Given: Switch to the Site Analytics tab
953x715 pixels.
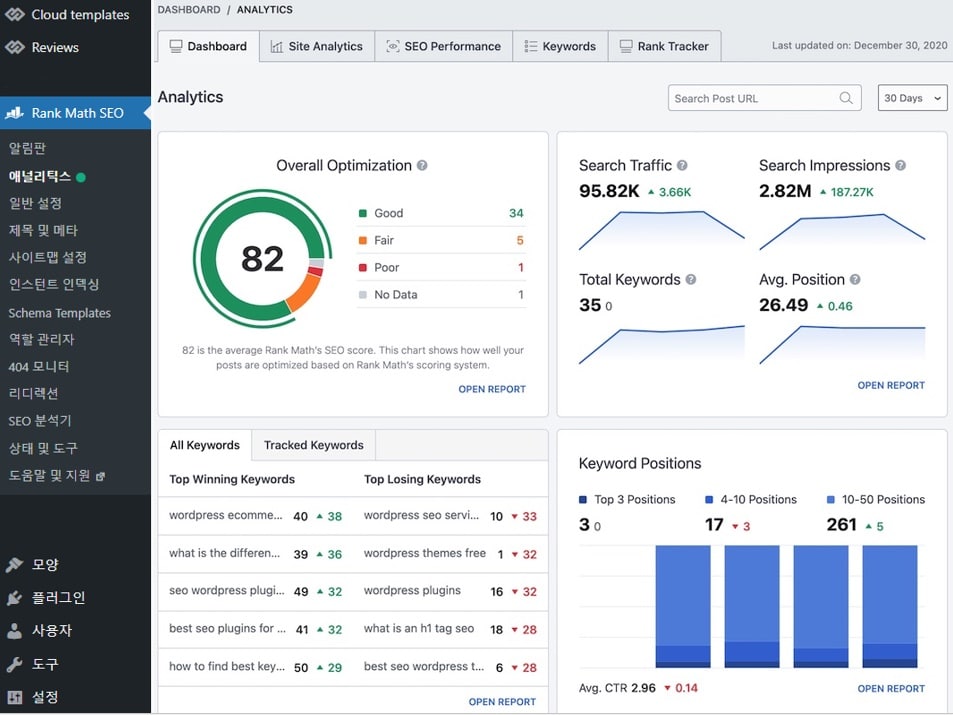Looking at the screenshot, I should (x=317, y=46).
